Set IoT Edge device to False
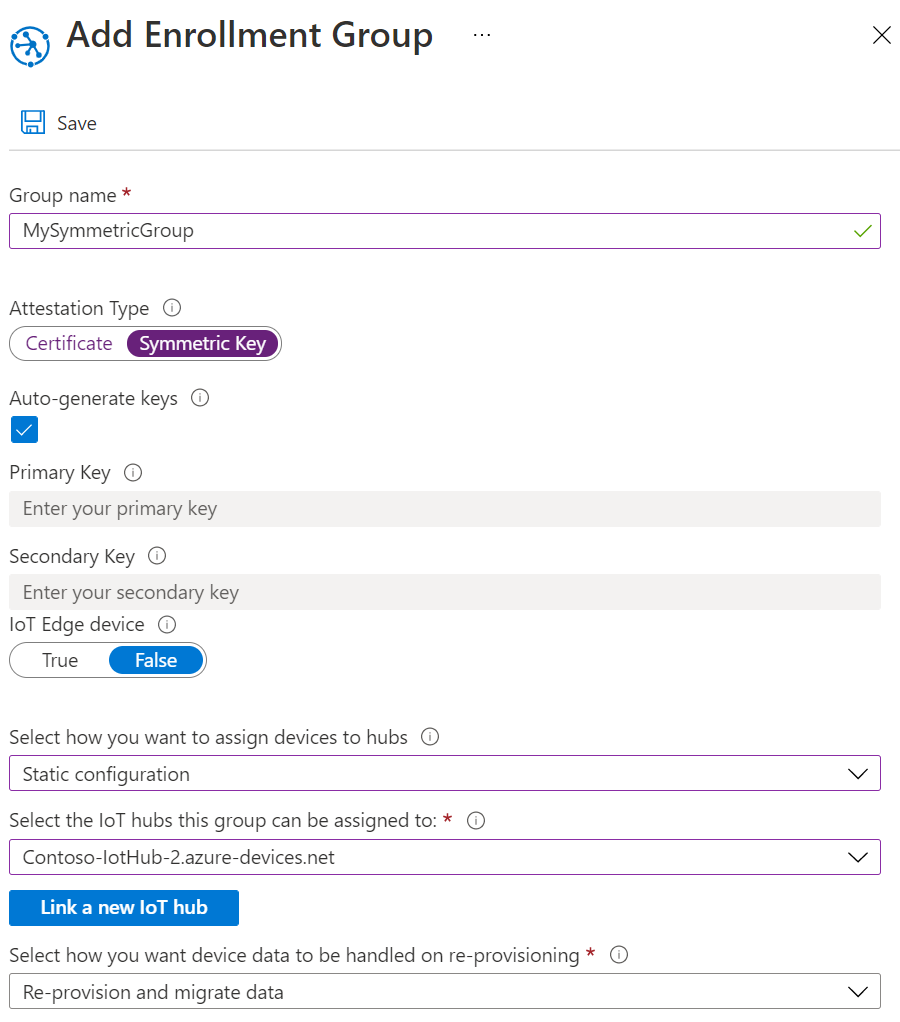Image resolution: width=900 pixels, height=1022 pixels. click(x=156, y=660)
